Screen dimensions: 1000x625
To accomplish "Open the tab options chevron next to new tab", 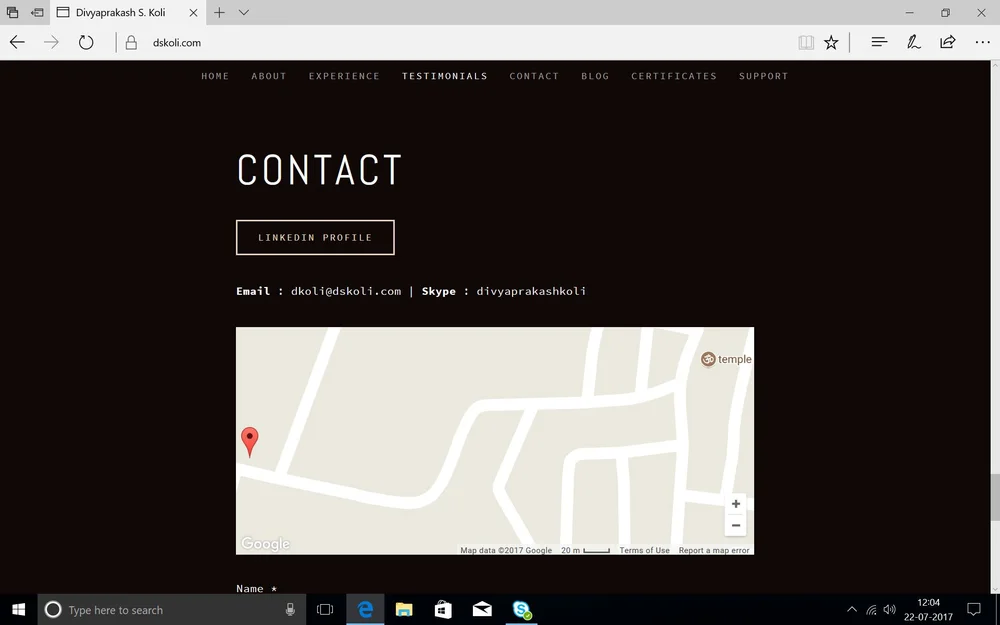I will click(x=243, y=13).
